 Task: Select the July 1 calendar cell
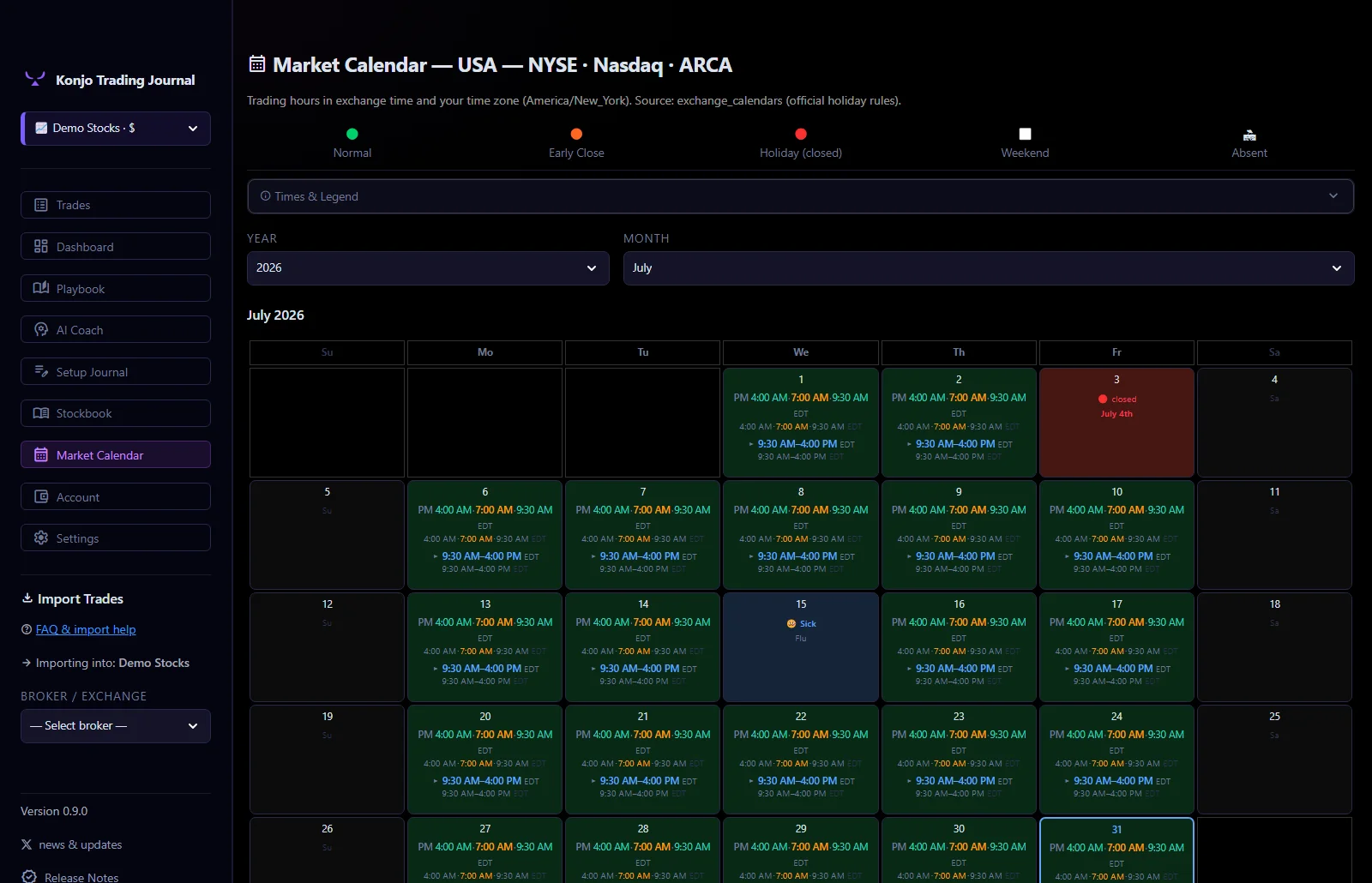[x=801, y=423]
